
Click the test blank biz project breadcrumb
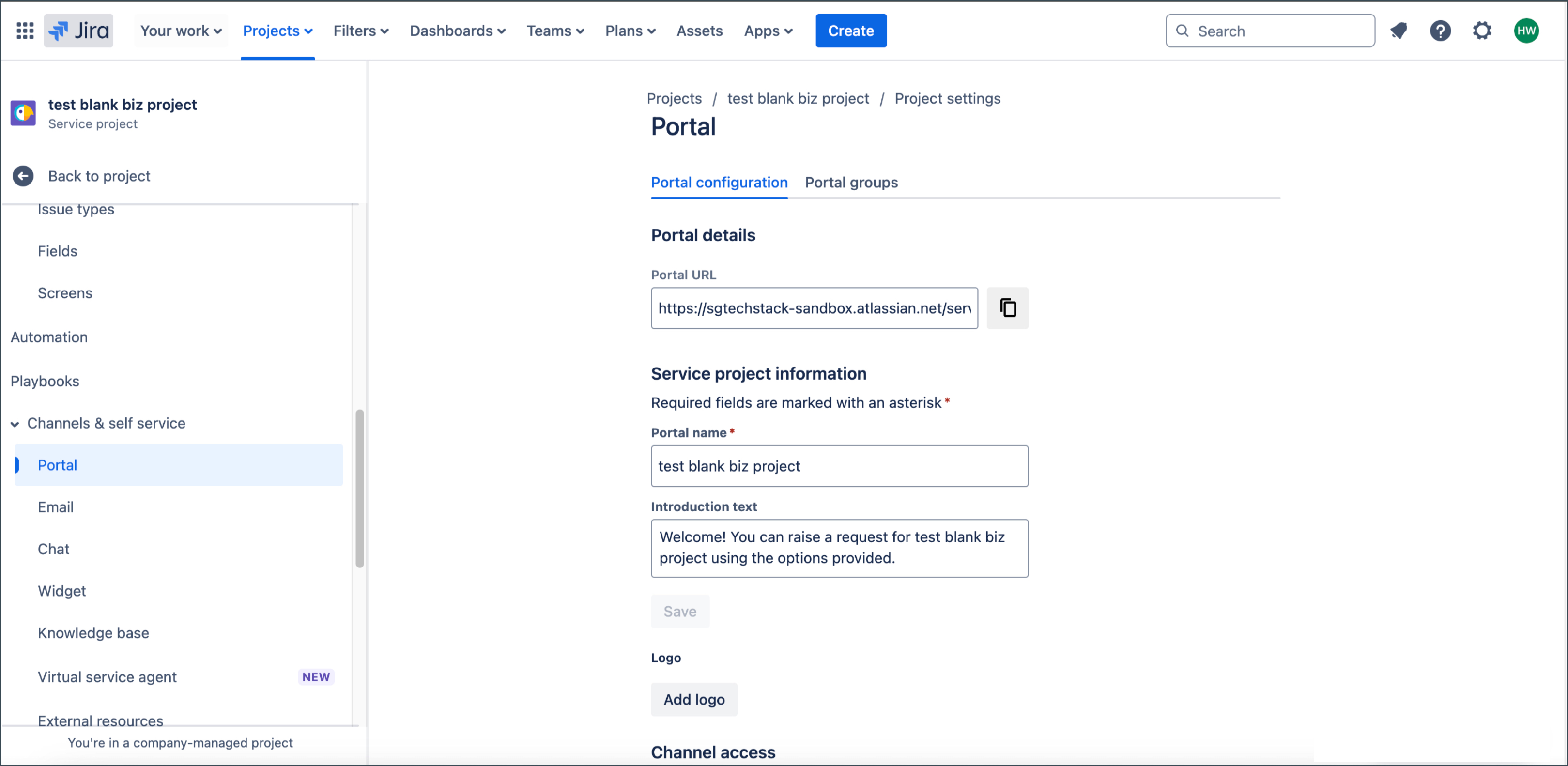[798, 99]
